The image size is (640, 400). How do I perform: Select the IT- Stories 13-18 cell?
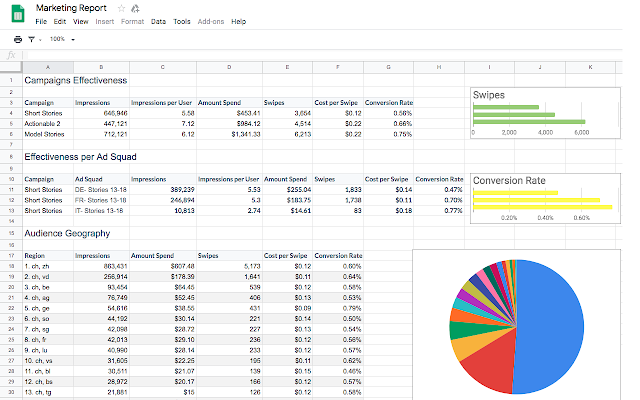(102, 211)
